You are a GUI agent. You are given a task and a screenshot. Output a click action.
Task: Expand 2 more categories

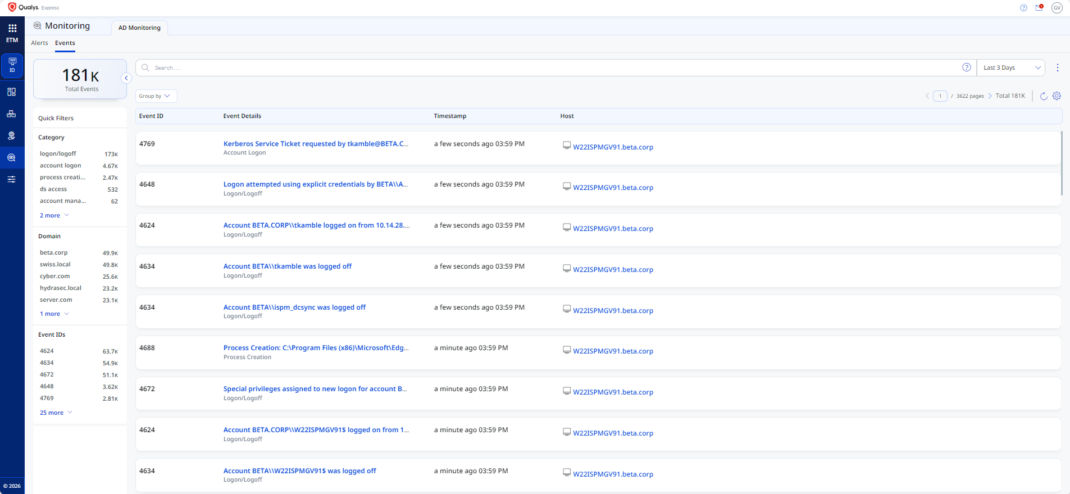click(54, 216)
